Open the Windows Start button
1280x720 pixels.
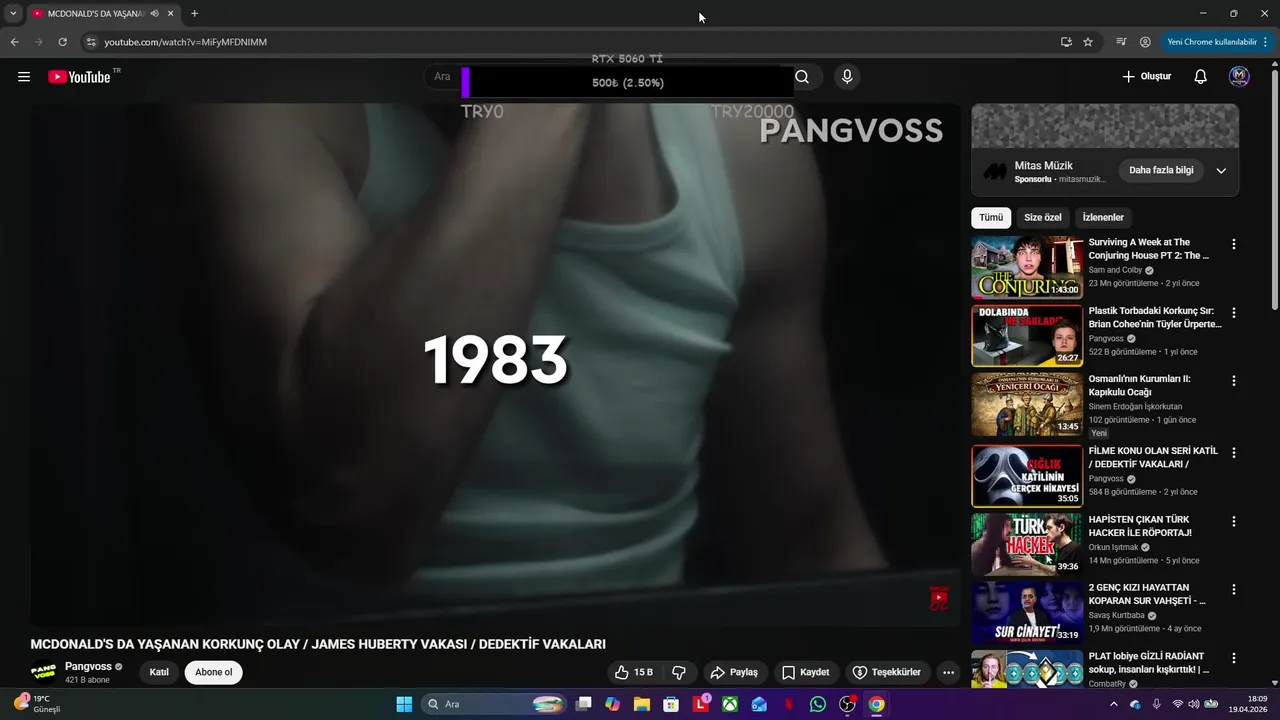pyautogui.click(x=404, y=704)
